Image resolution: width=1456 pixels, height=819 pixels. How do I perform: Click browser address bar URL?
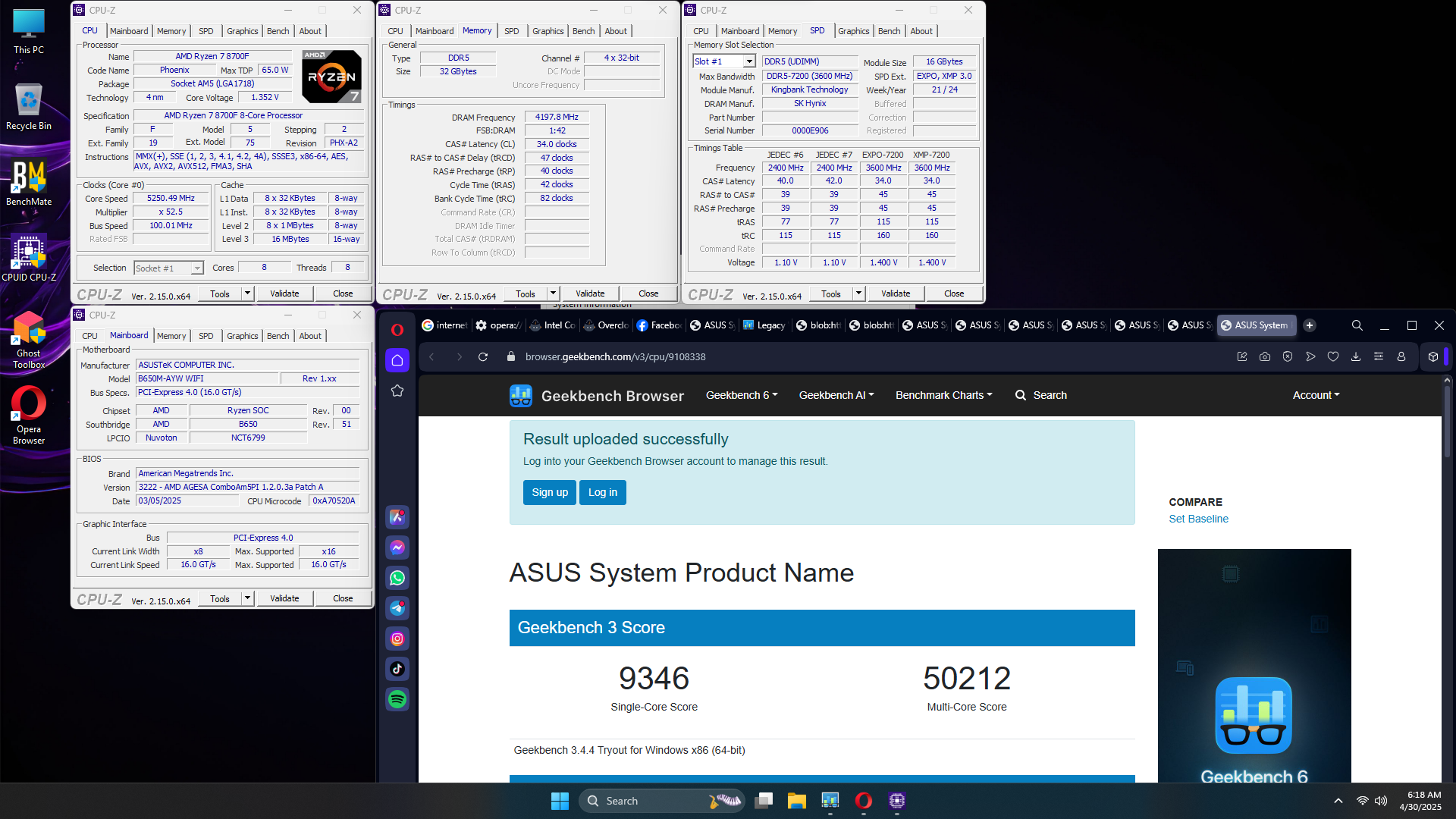tap(615, 357)
